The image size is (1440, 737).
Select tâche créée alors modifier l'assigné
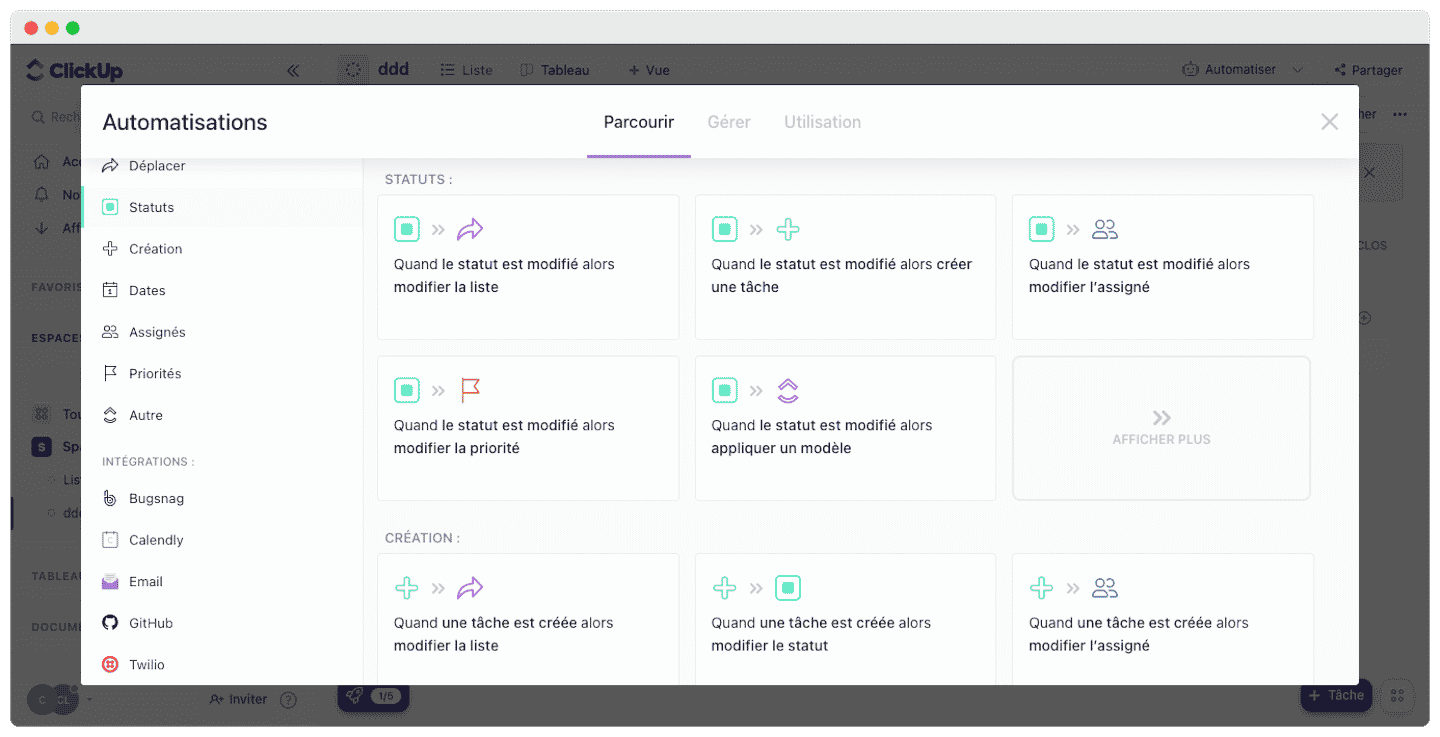1163,620
